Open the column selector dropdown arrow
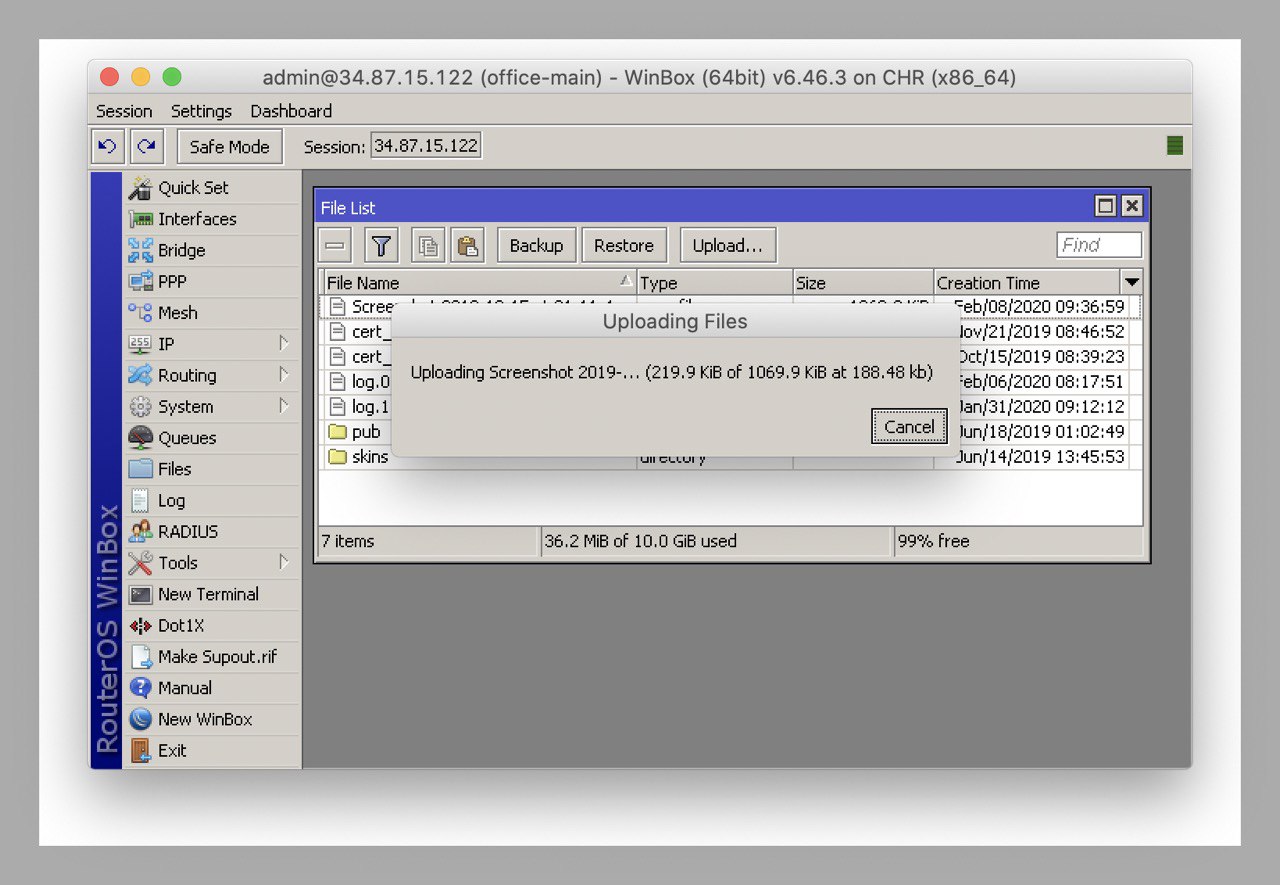 (x=1132, y=282)
